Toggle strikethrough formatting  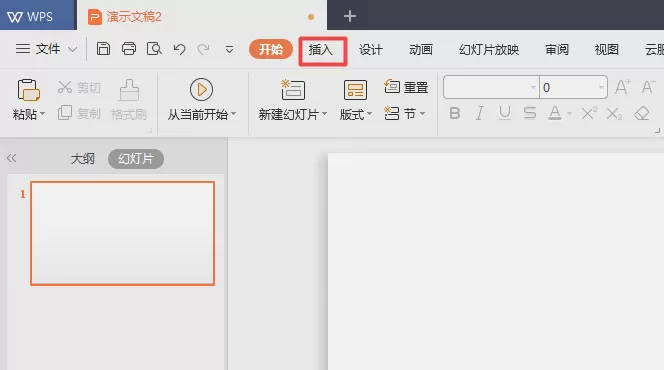(x=530, y=113)
